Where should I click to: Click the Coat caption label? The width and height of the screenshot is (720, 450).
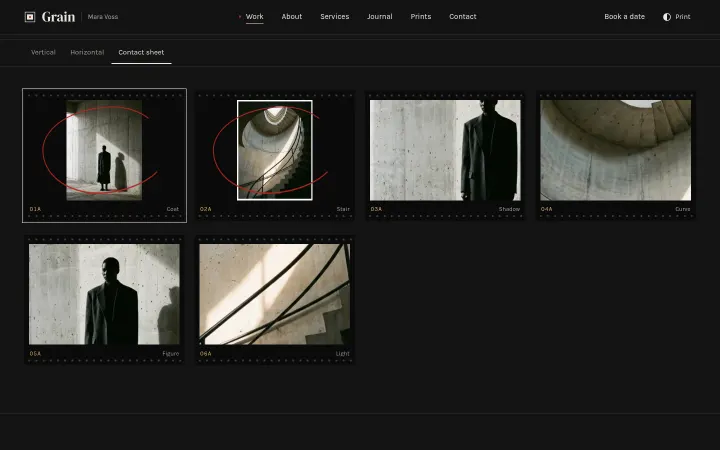(173, 209)
